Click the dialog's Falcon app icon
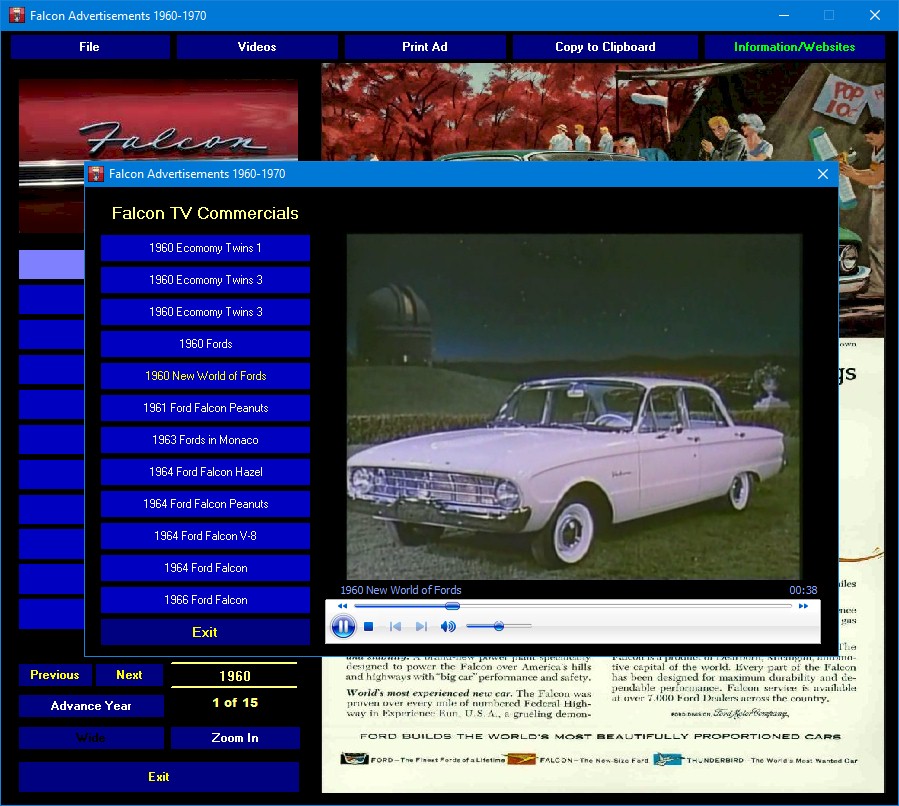The height and width of the screenshot is (806, 899). click(96, 174)
